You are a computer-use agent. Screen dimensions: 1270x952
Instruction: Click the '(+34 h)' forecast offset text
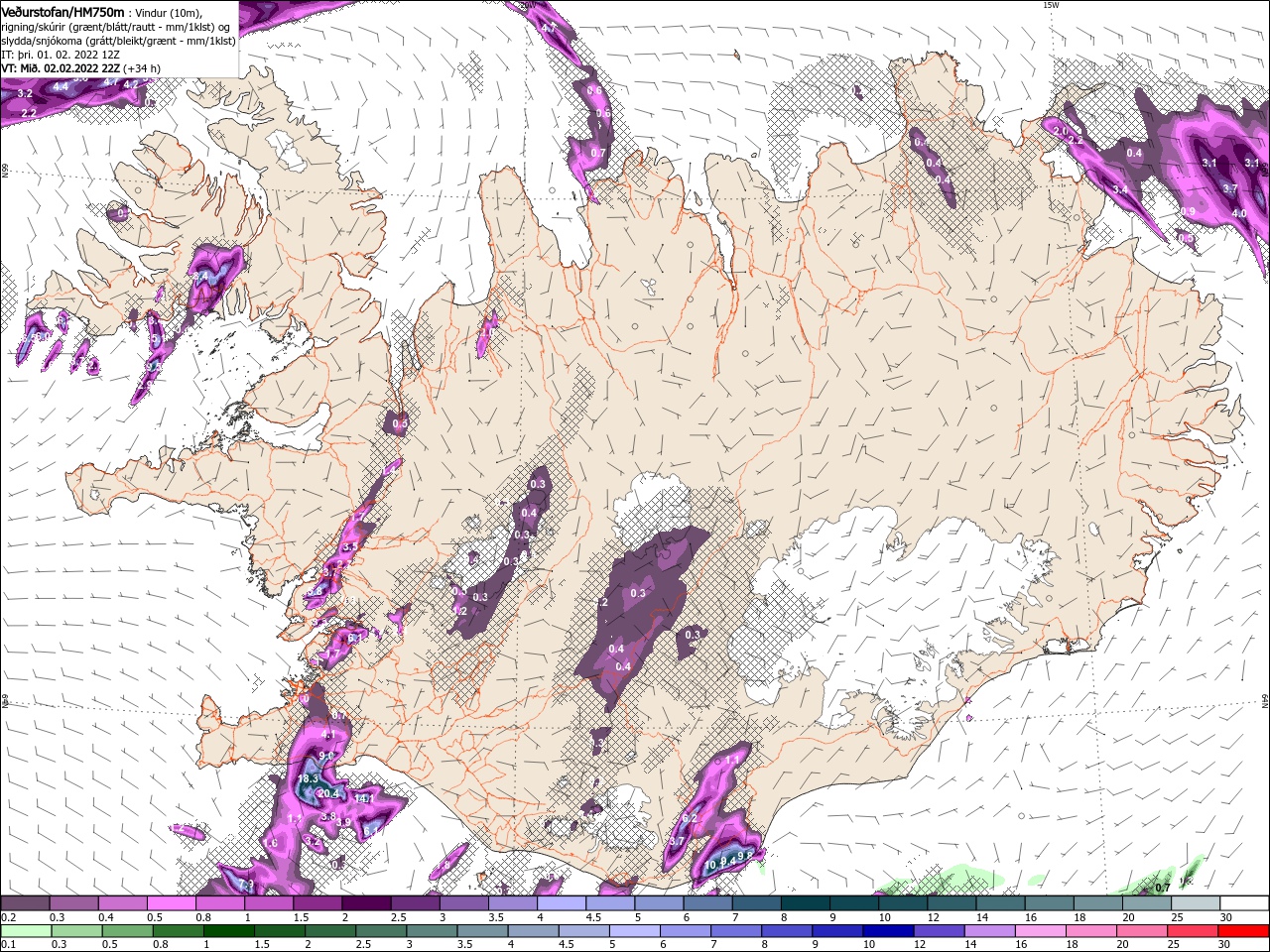point(143,68)
